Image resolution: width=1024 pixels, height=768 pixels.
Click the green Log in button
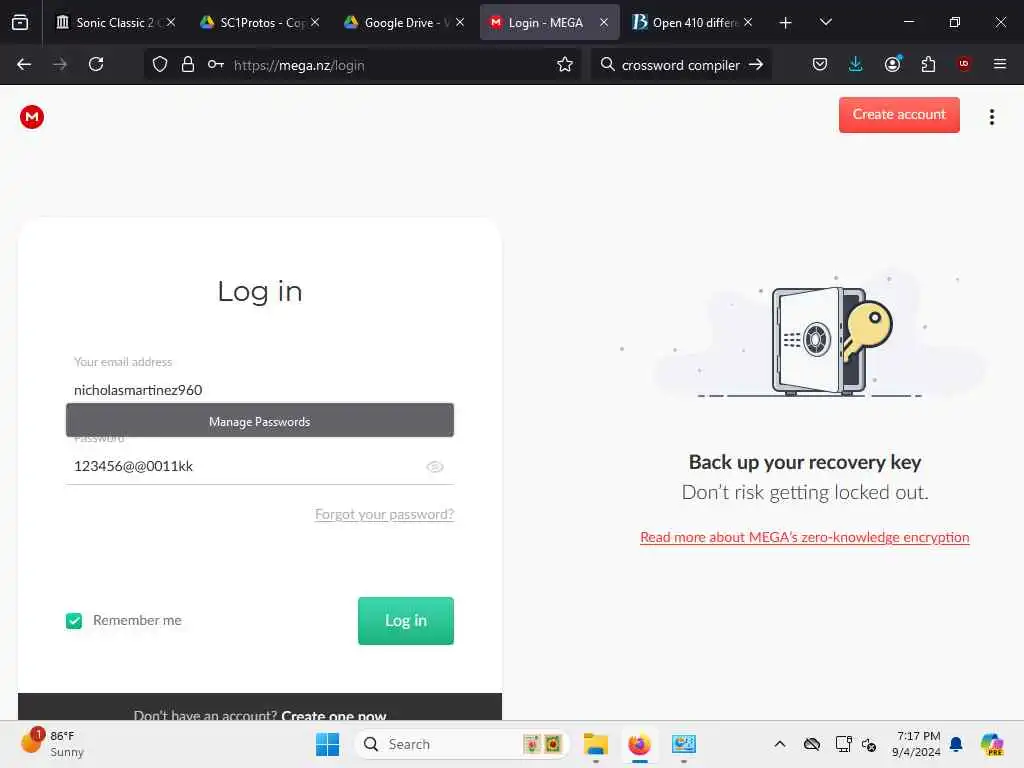[406, 620]
